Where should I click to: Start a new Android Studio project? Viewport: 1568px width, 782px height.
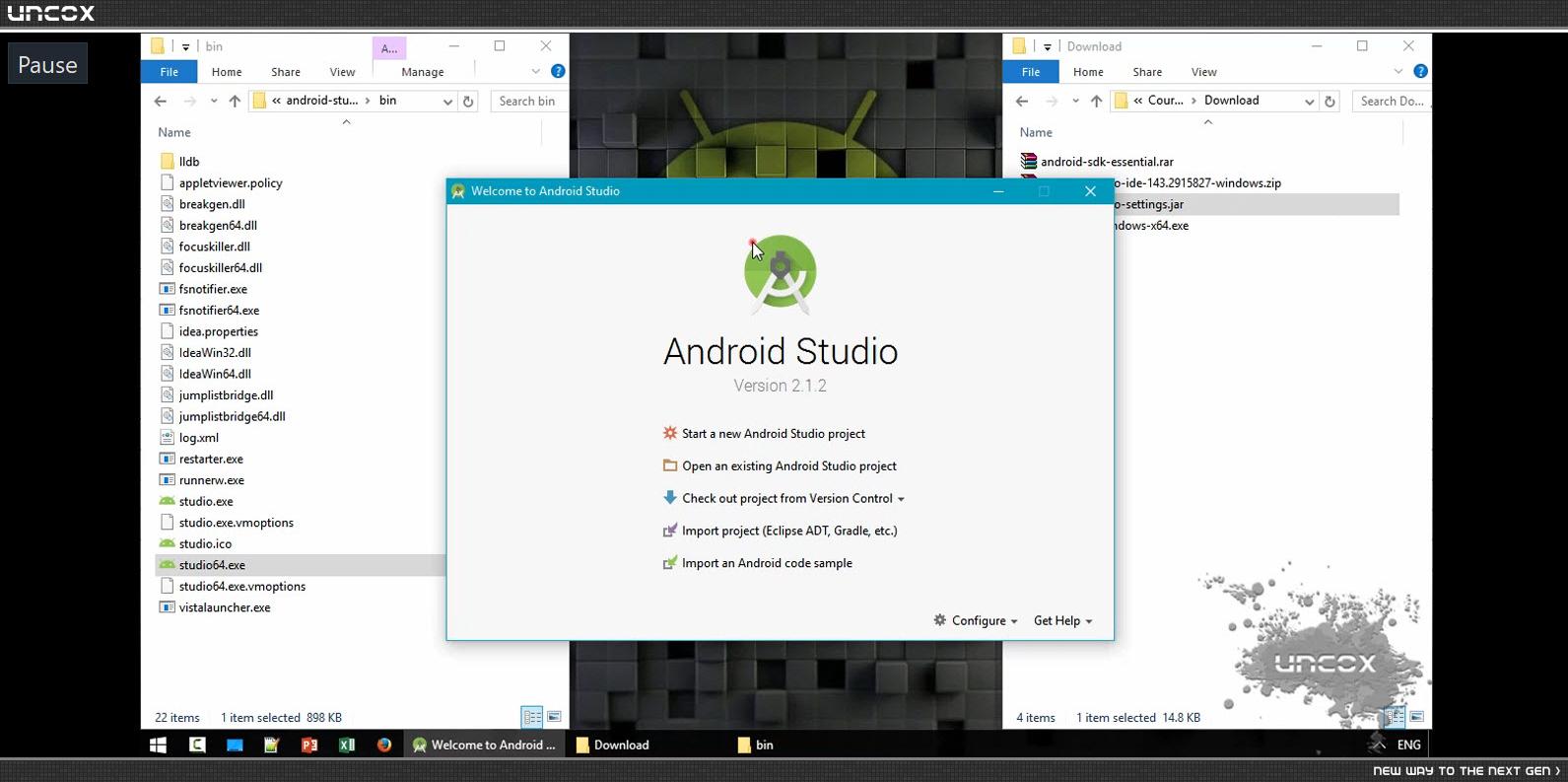tap(765, 433)
